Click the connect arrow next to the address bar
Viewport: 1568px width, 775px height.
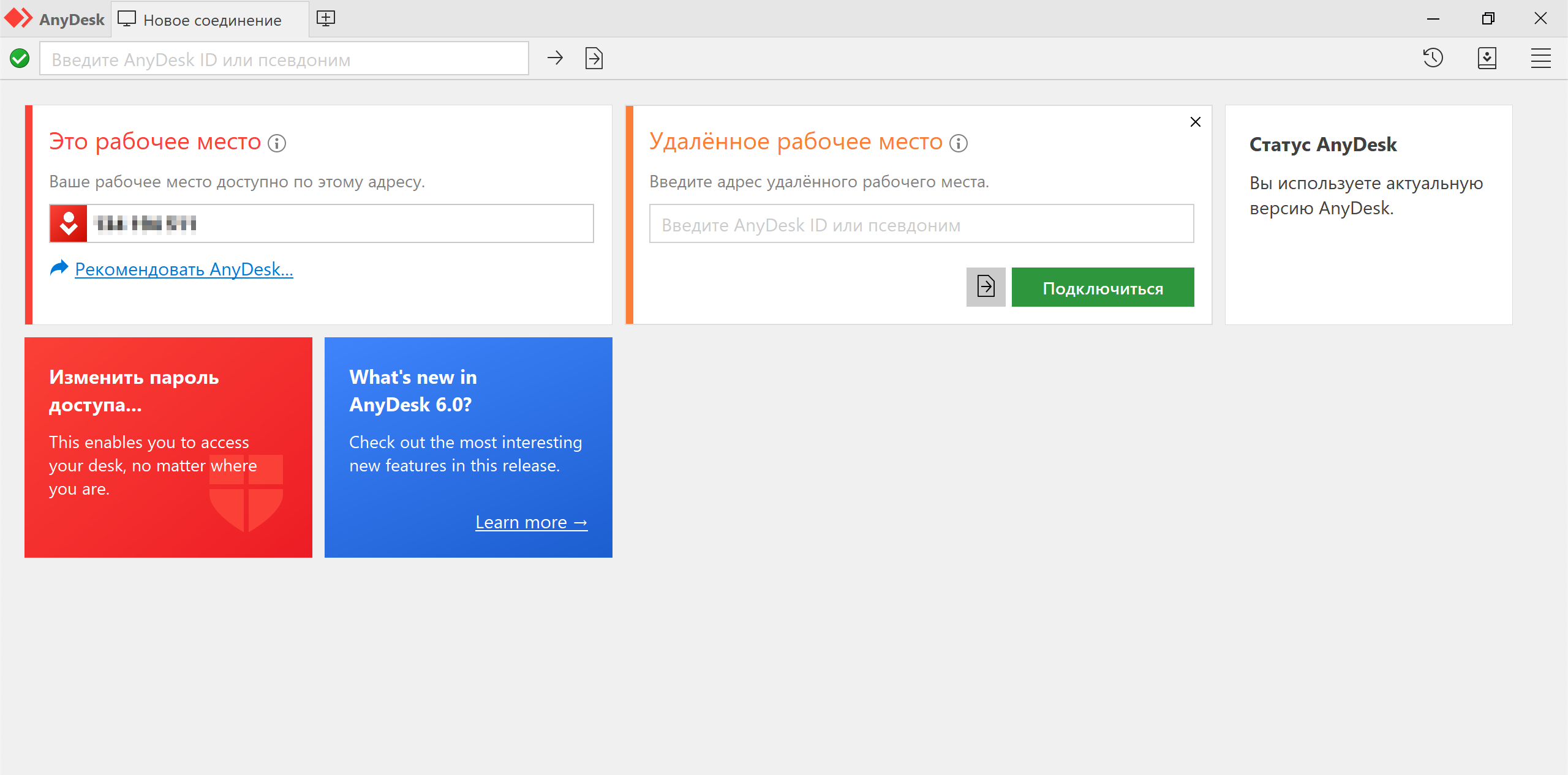point(555,58)
